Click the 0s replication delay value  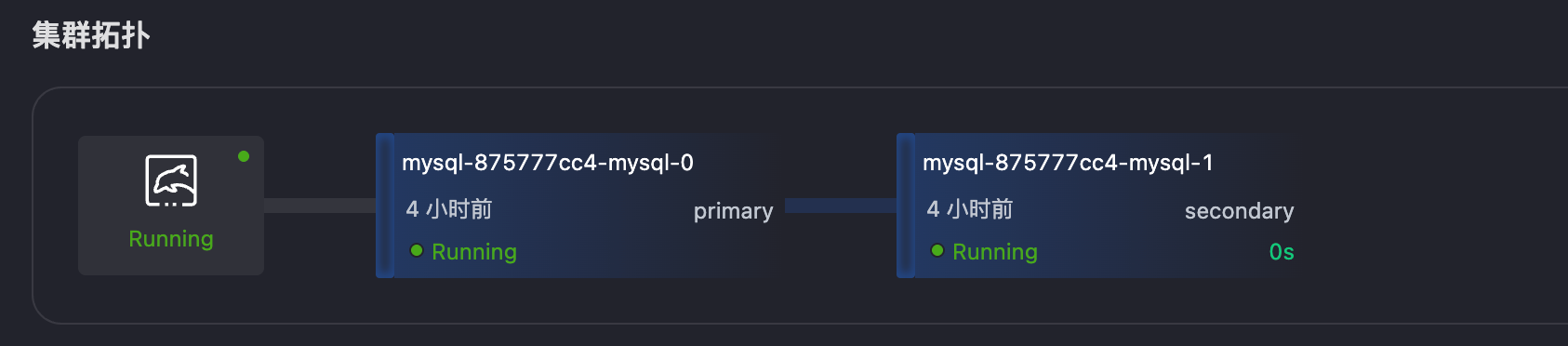tap(1282, 252)
